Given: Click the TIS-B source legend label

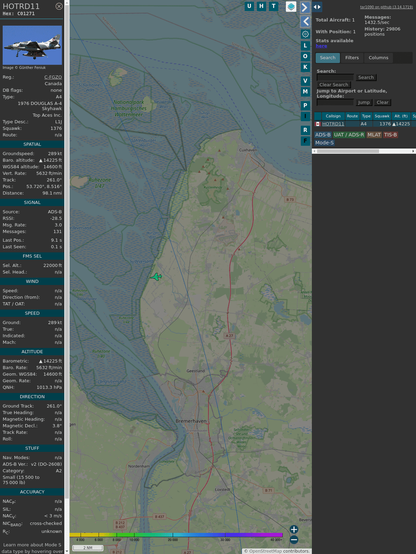Looking at the screenshot, I should [x=391, y=135].
